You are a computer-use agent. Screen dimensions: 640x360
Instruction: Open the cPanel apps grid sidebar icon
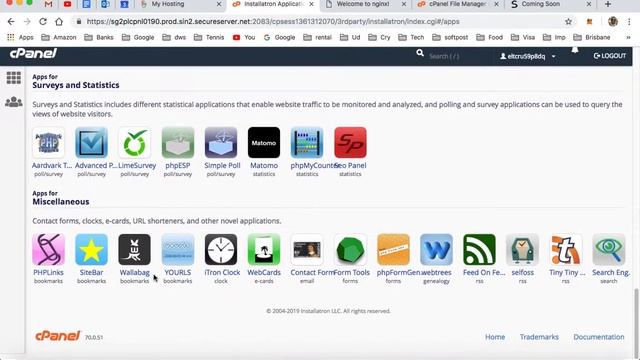point(13,78)
